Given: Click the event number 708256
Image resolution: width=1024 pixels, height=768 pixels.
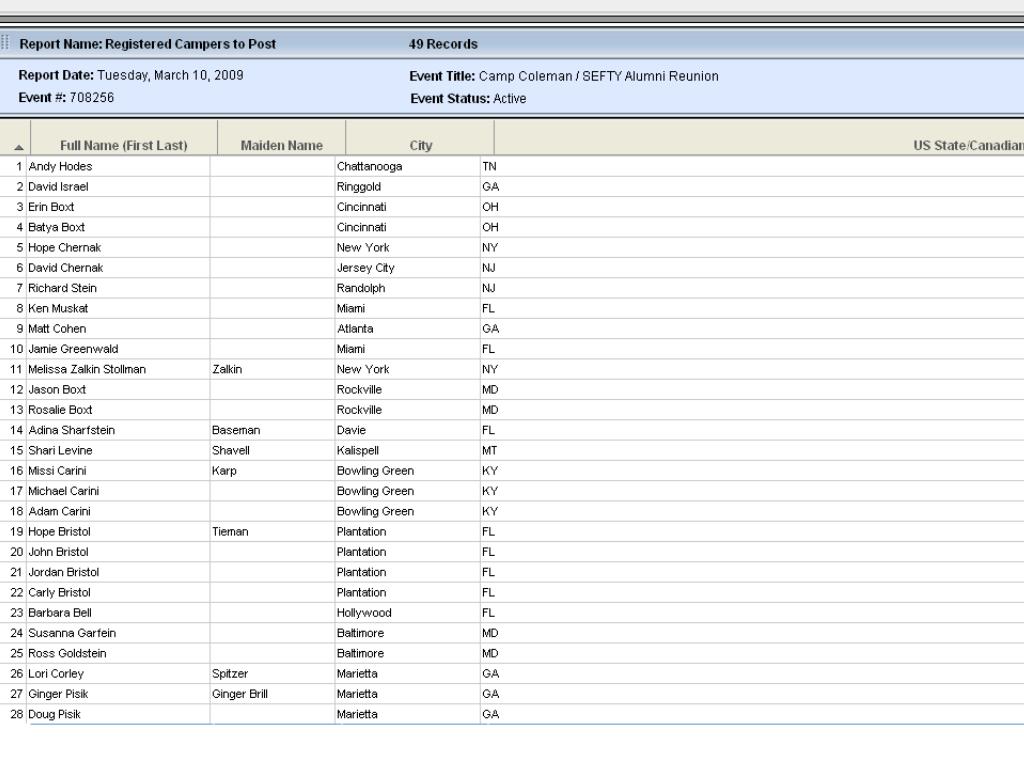Looking at the screenshot, I should [x=91, y=97].
